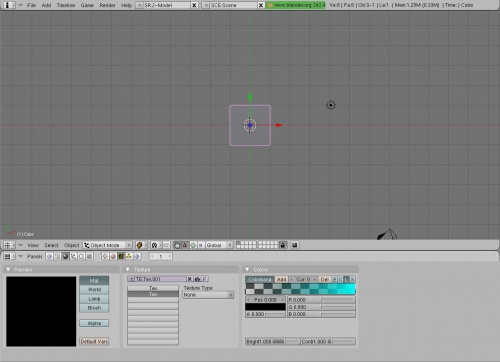Open the 3D view window type selector
The height and width of the screenshot is (362, 500).
(x=9, y=245)
